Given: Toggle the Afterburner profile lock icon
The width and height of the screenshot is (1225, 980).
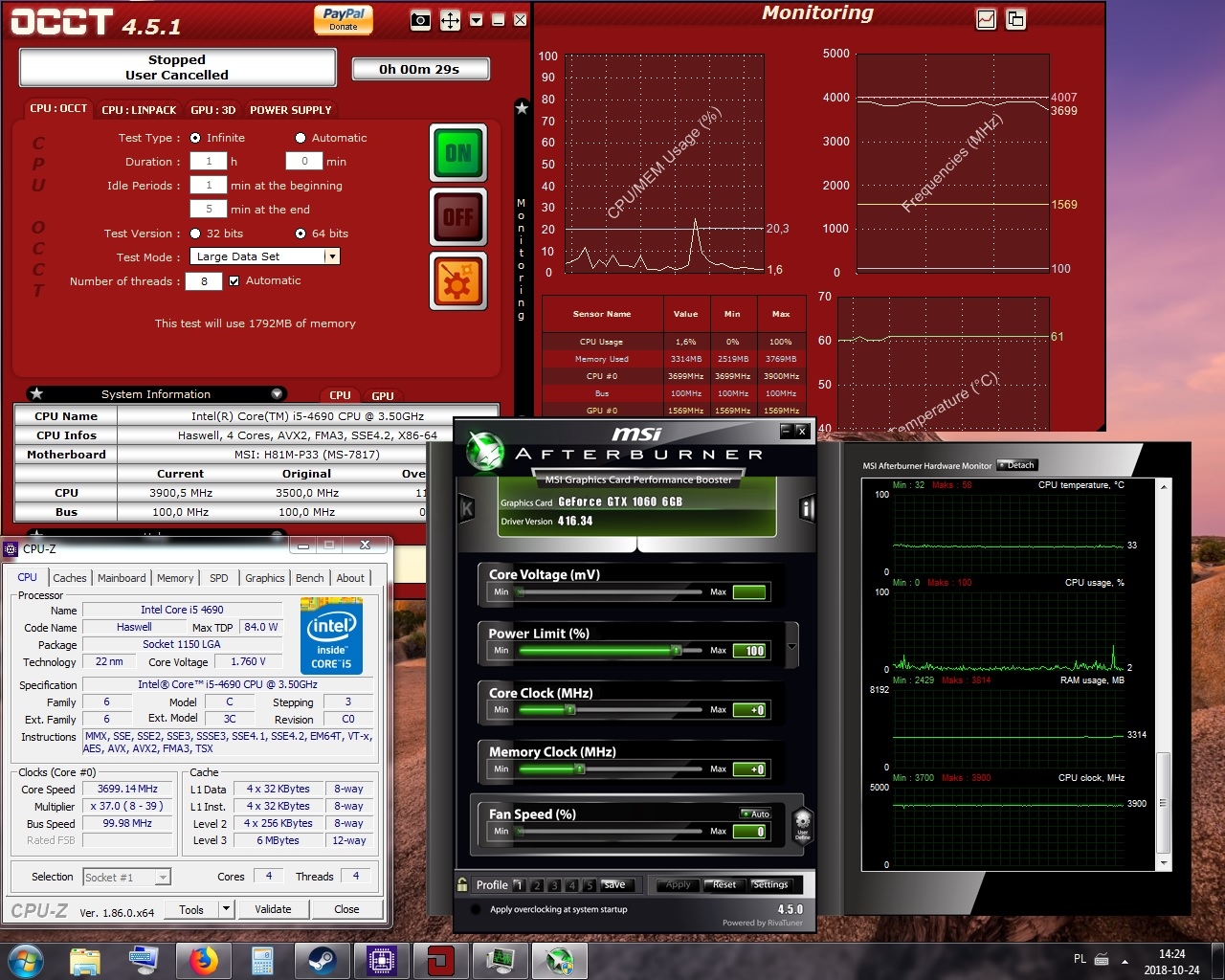Looking at the screenshot, I should [462, 885].
